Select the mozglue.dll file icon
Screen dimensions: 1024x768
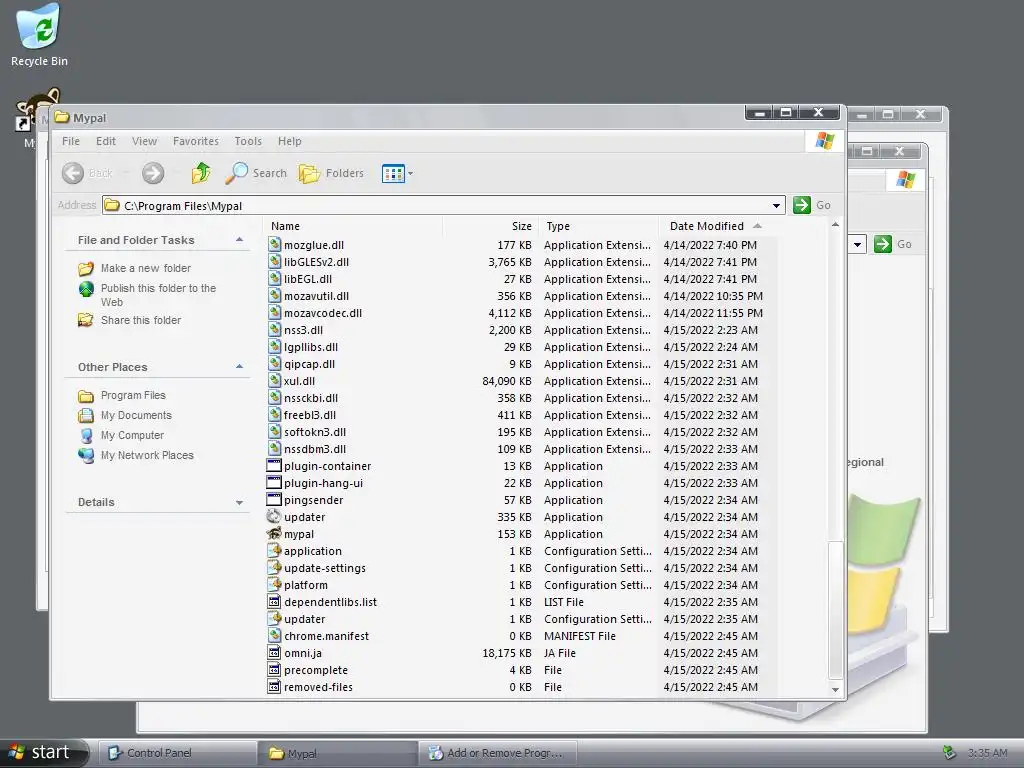pos(275,245)
